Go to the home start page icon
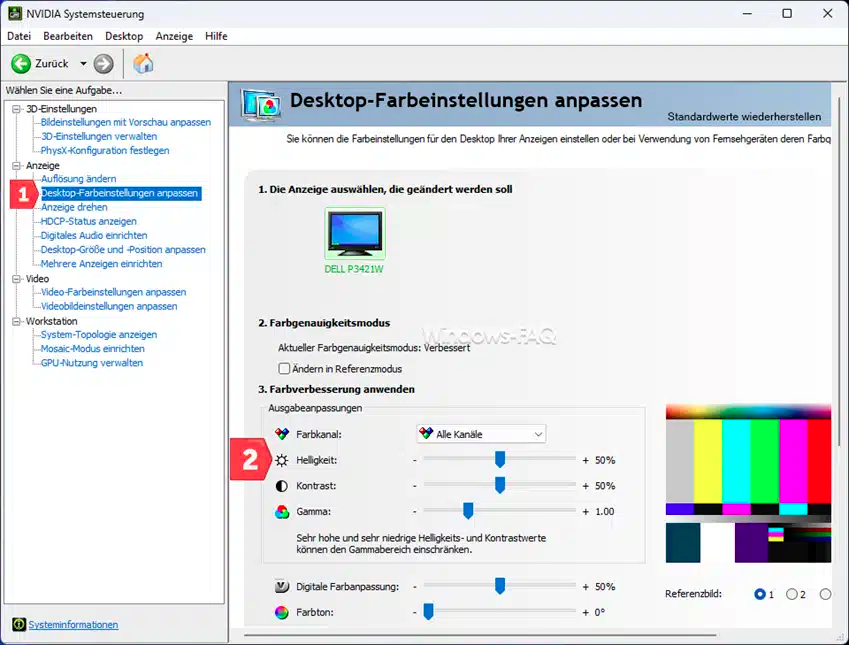The height and width of the screenshot is (645, 849). pyautogui.click(x=143, y=63)
